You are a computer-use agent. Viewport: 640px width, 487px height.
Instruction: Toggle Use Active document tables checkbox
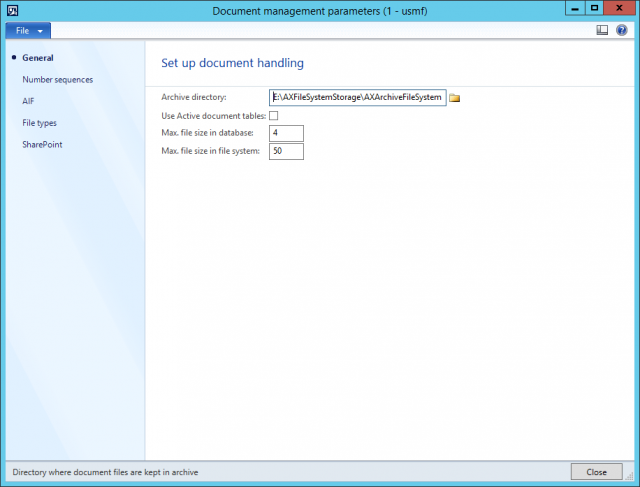coord(273,116)
